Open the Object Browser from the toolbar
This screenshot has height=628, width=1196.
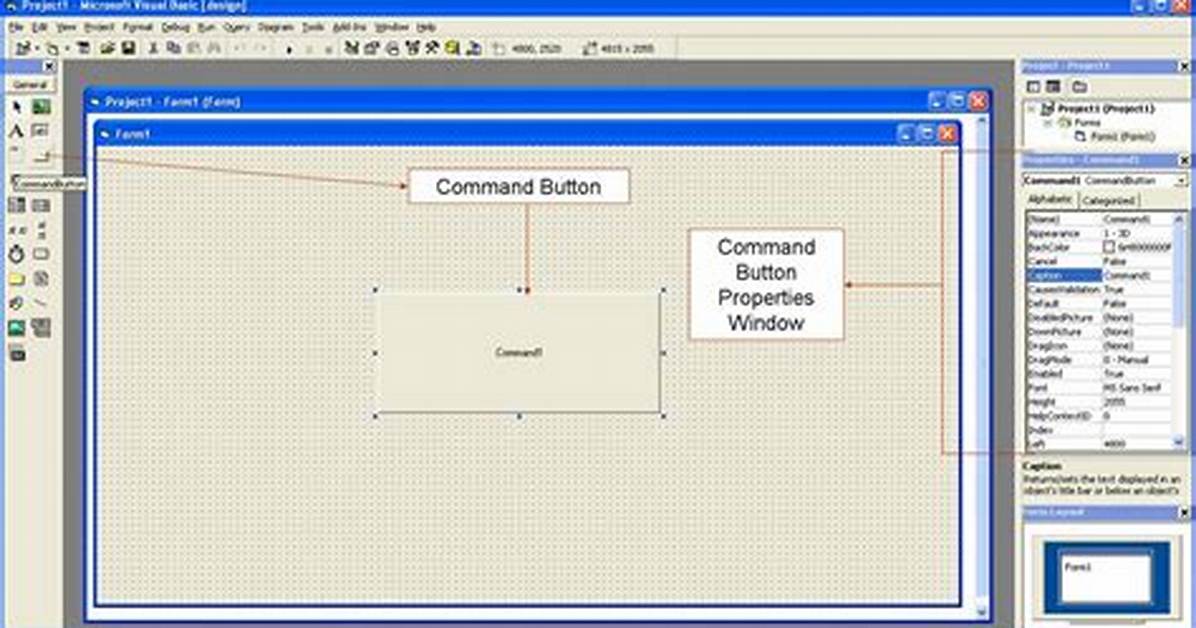[413, 48]
